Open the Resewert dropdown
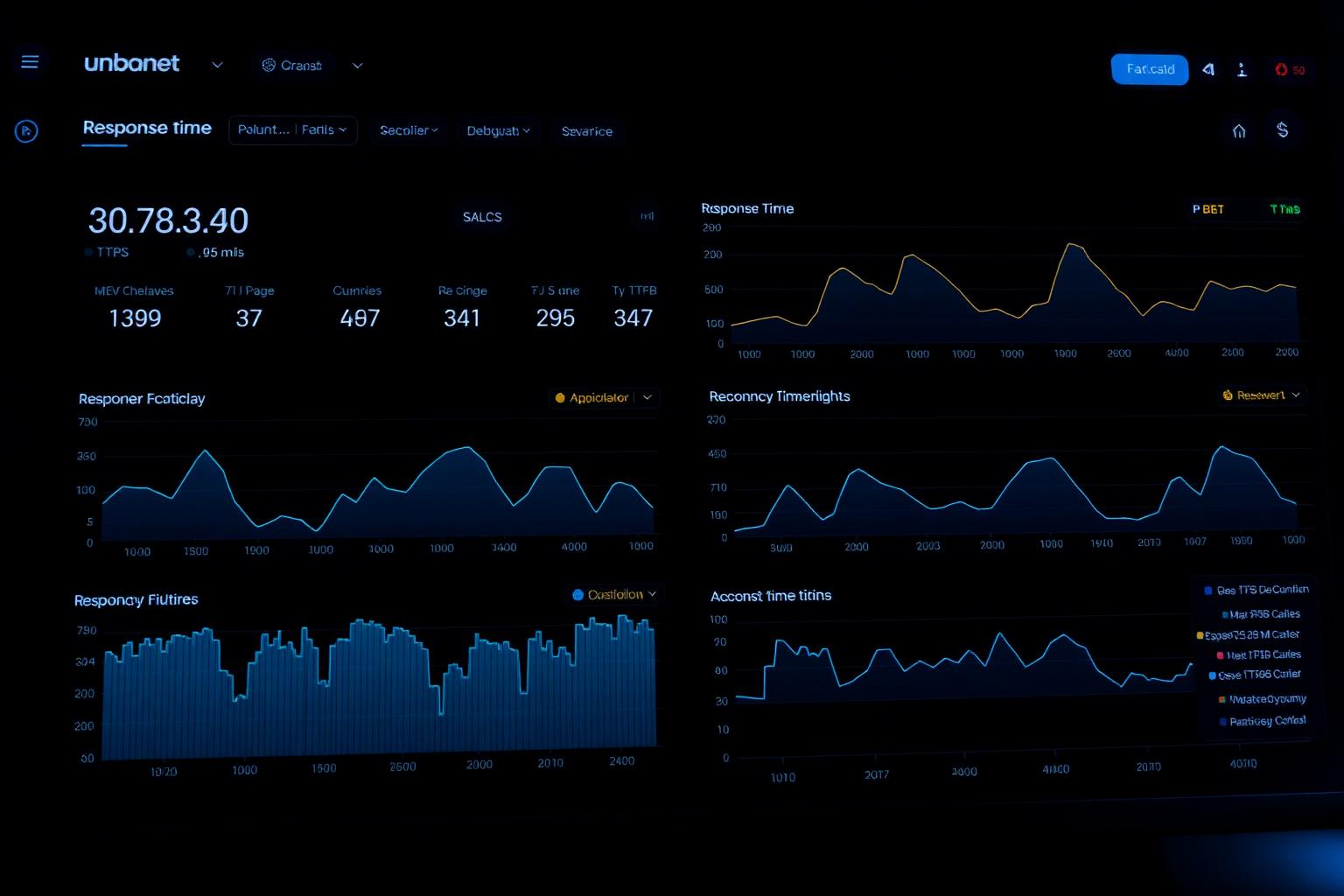 [1262, 395]
